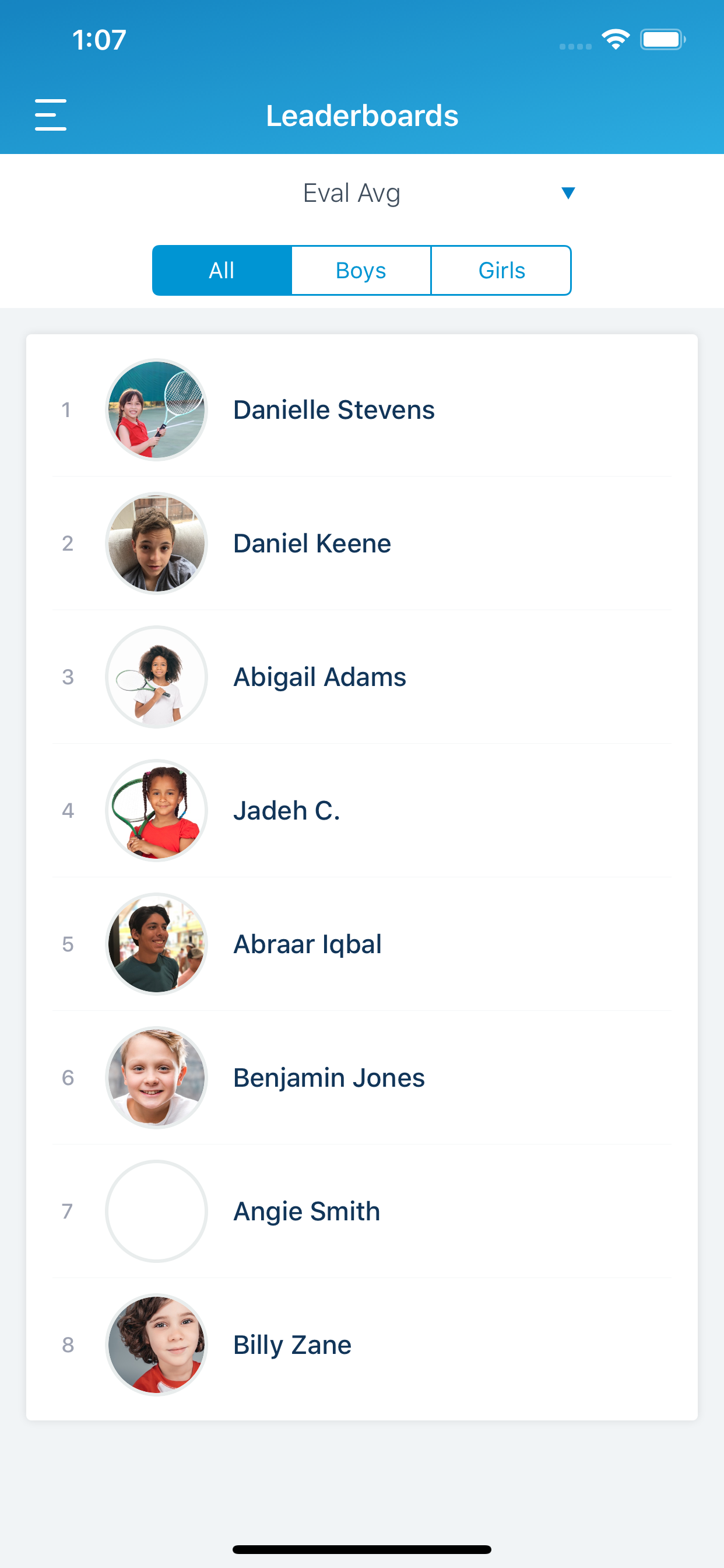This screenshot has height=1568, width=724.
Task: Tap the home indicator bar
Action: 362,1549
